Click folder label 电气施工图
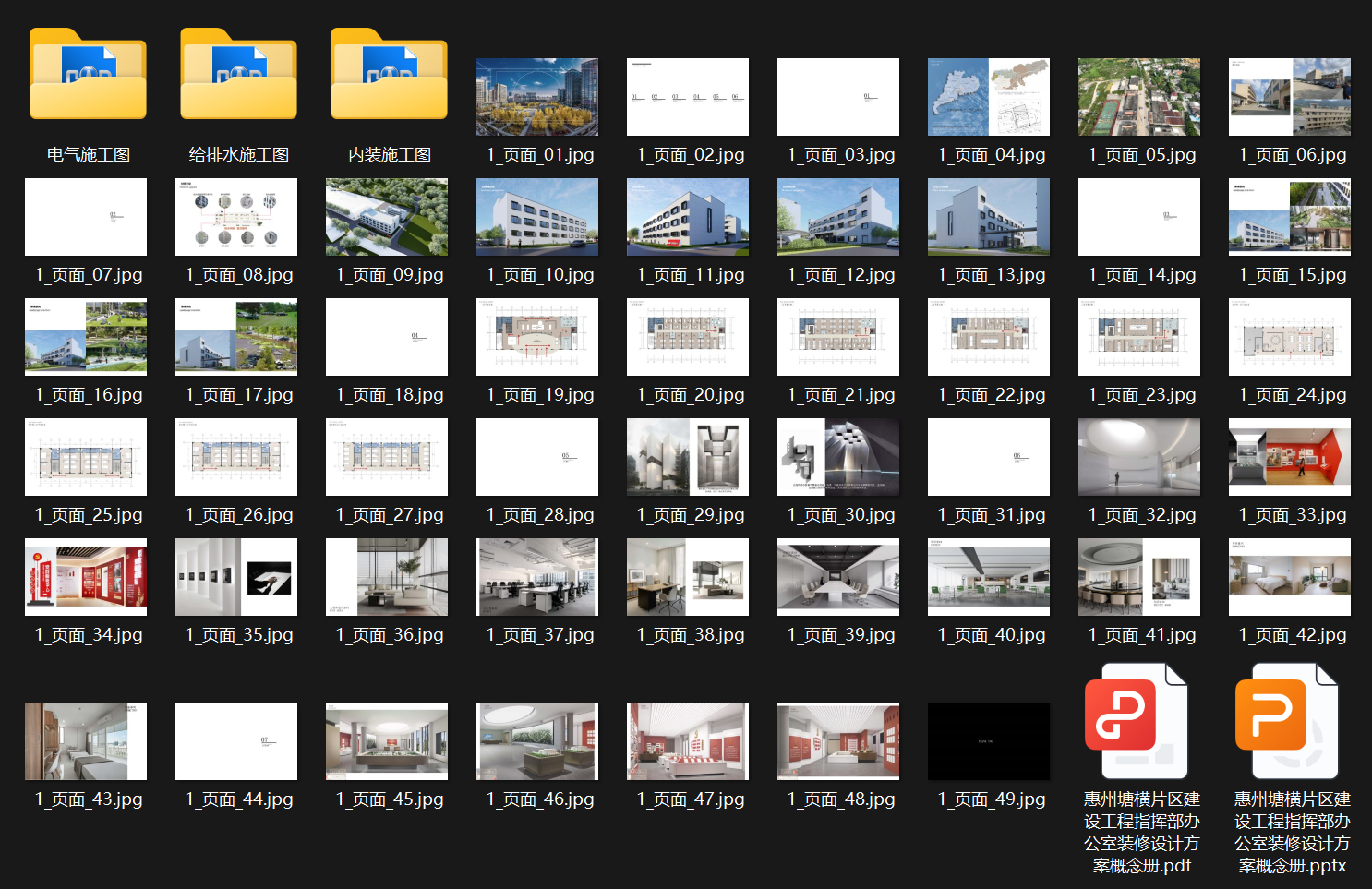The height and width of the screenshot is (889, 1372). [x=89, y=155]
